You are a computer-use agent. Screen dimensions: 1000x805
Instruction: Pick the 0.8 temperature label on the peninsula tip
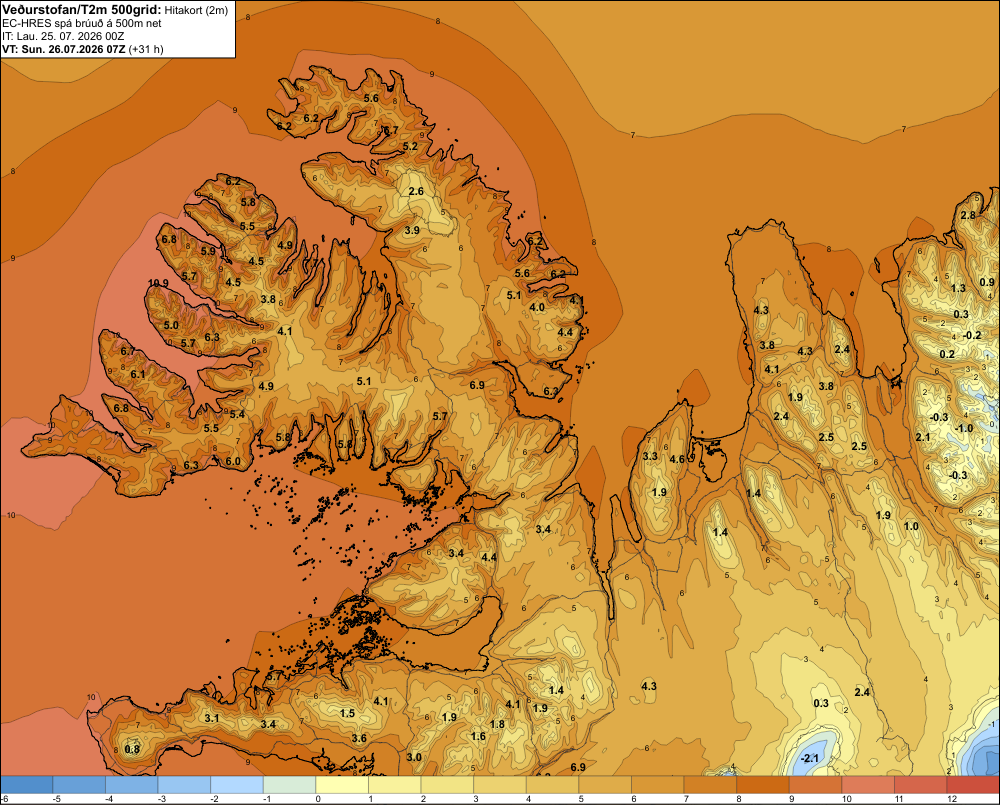(x=132, y=750)
